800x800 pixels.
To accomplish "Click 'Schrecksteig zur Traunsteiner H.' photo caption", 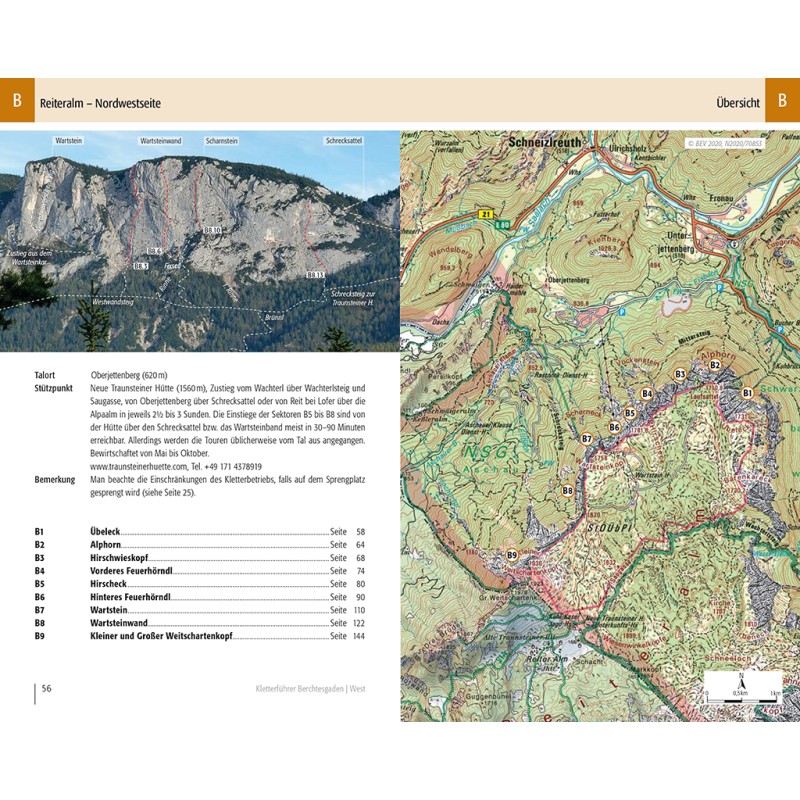I will pos(353,298).
